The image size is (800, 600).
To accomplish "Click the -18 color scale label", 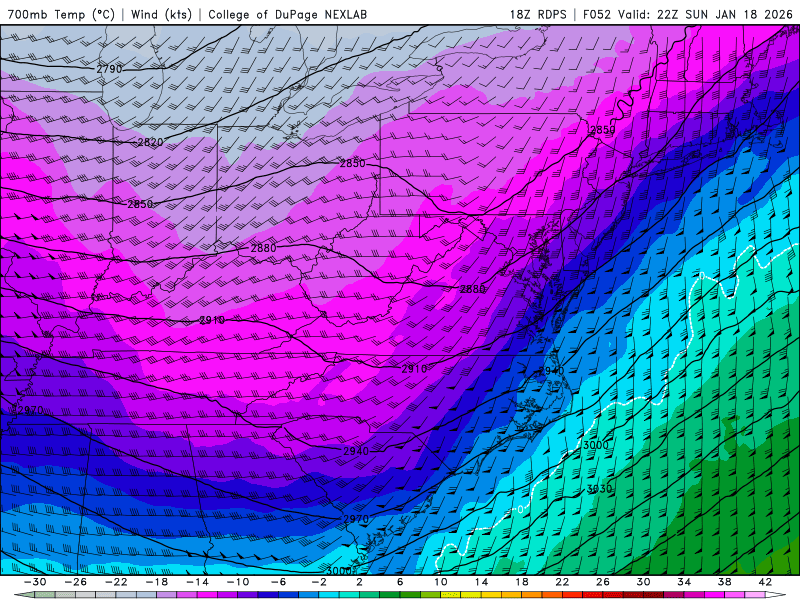I will (157, 582).
